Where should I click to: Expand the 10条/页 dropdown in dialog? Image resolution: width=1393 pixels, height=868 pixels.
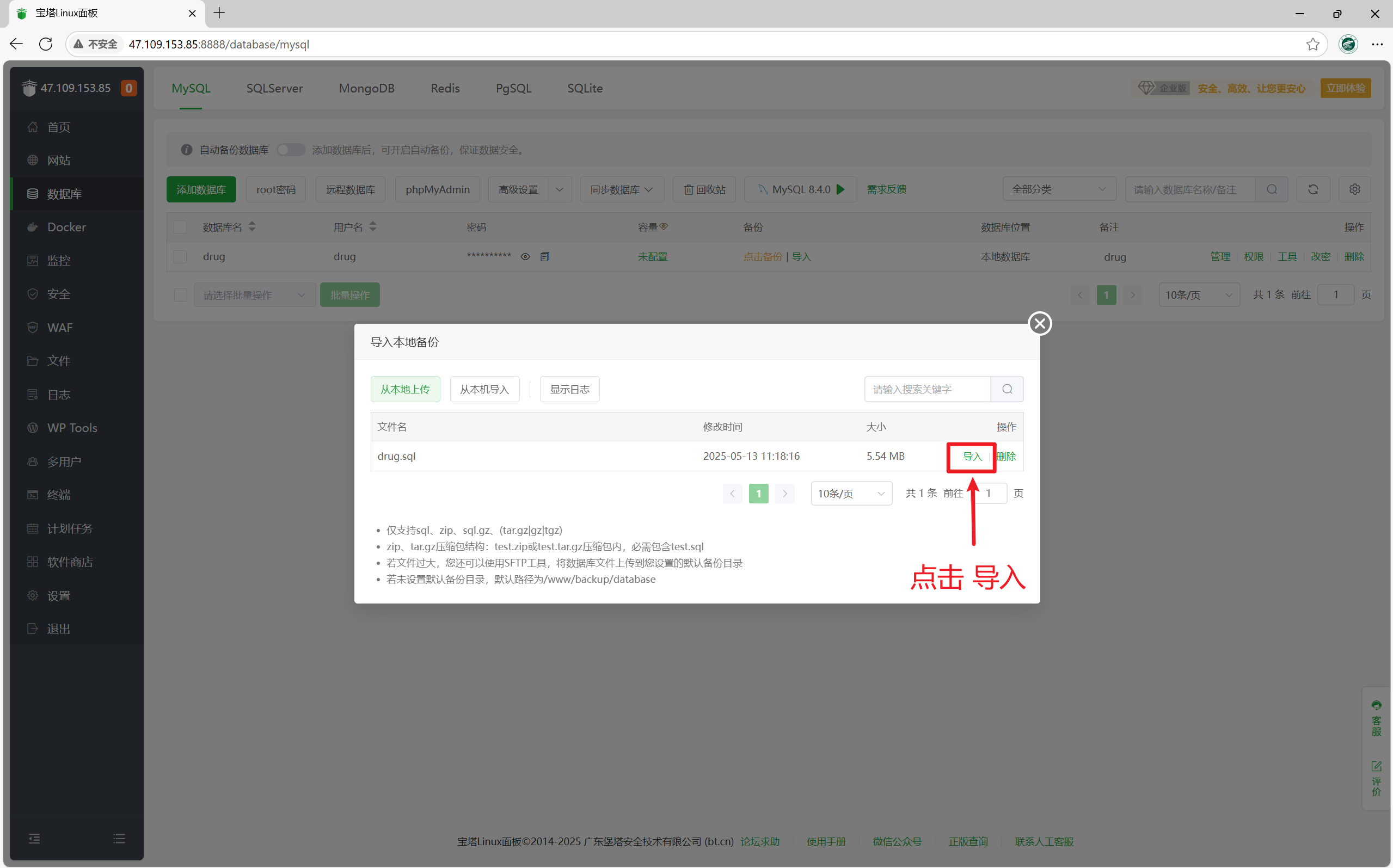point(851,494)
